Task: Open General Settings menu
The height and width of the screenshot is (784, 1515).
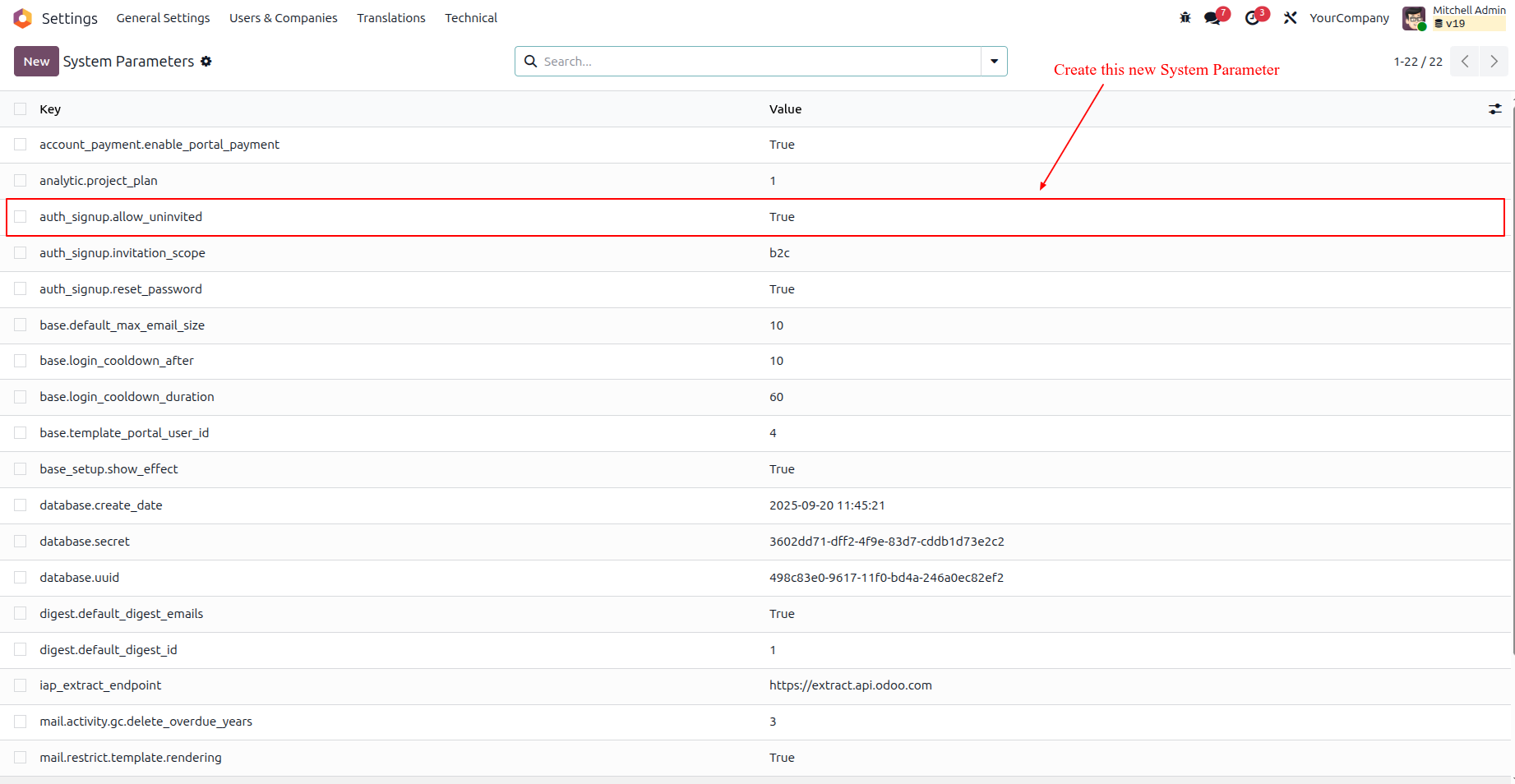Action: [x=163, y=18]
